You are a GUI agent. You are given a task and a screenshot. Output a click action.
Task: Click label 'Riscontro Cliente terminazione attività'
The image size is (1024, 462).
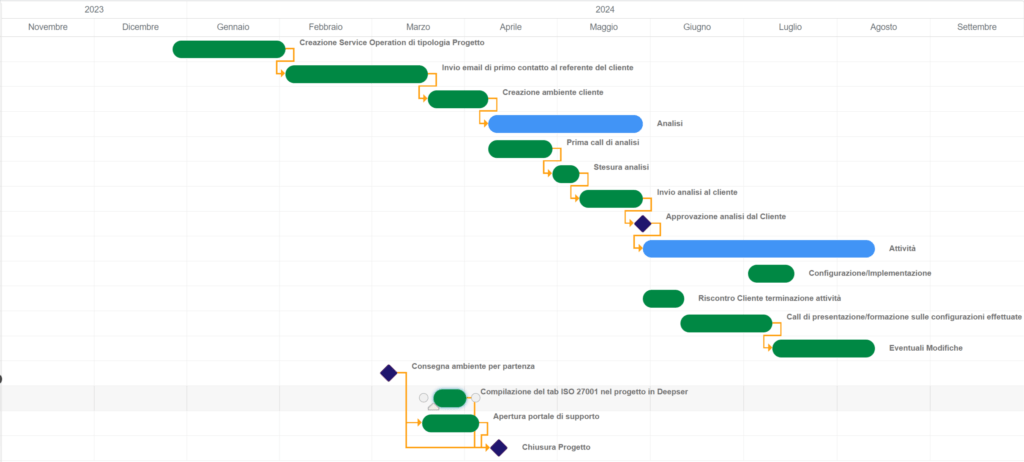[769, 298]
